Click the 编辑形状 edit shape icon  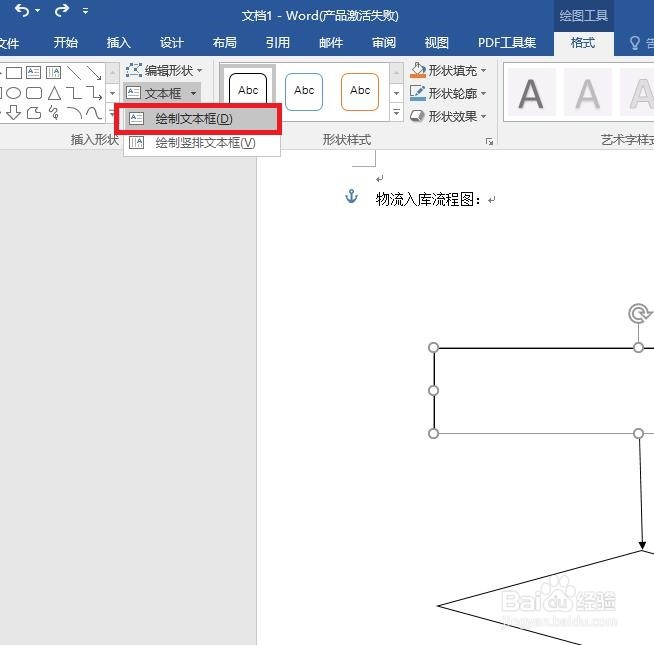134,70
